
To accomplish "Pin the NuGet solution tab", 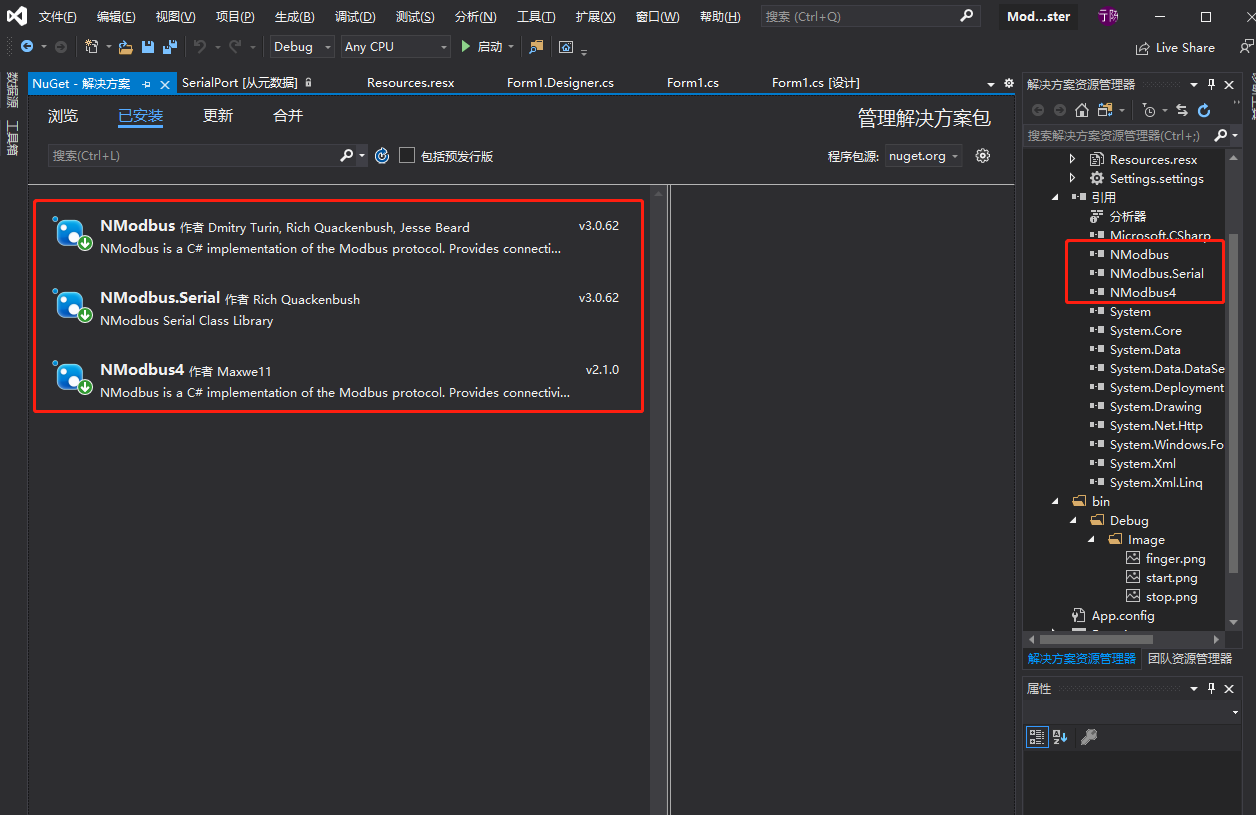I will pos(146,84).
